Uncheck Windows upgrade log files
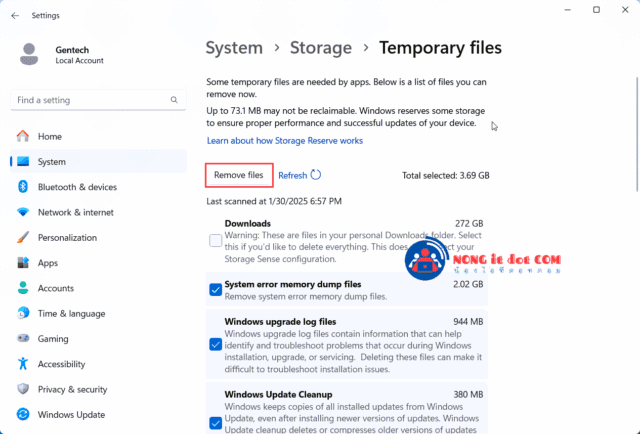The width and height of the screenshot is (640, 434). (x=216, y=344)
